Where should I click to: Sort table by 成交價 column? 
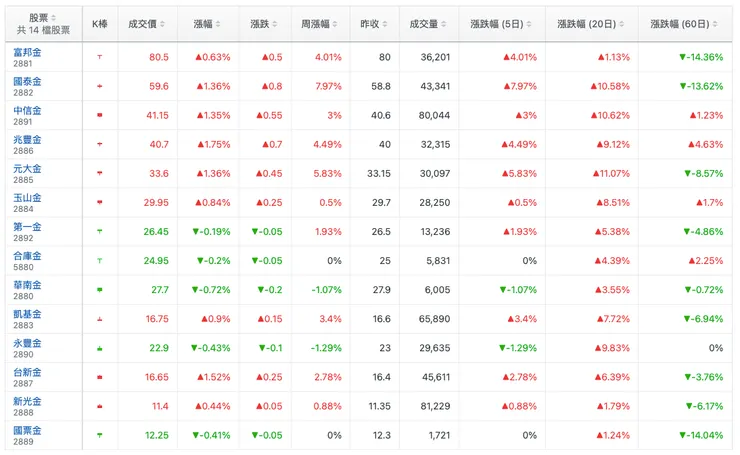pos(147,24)
